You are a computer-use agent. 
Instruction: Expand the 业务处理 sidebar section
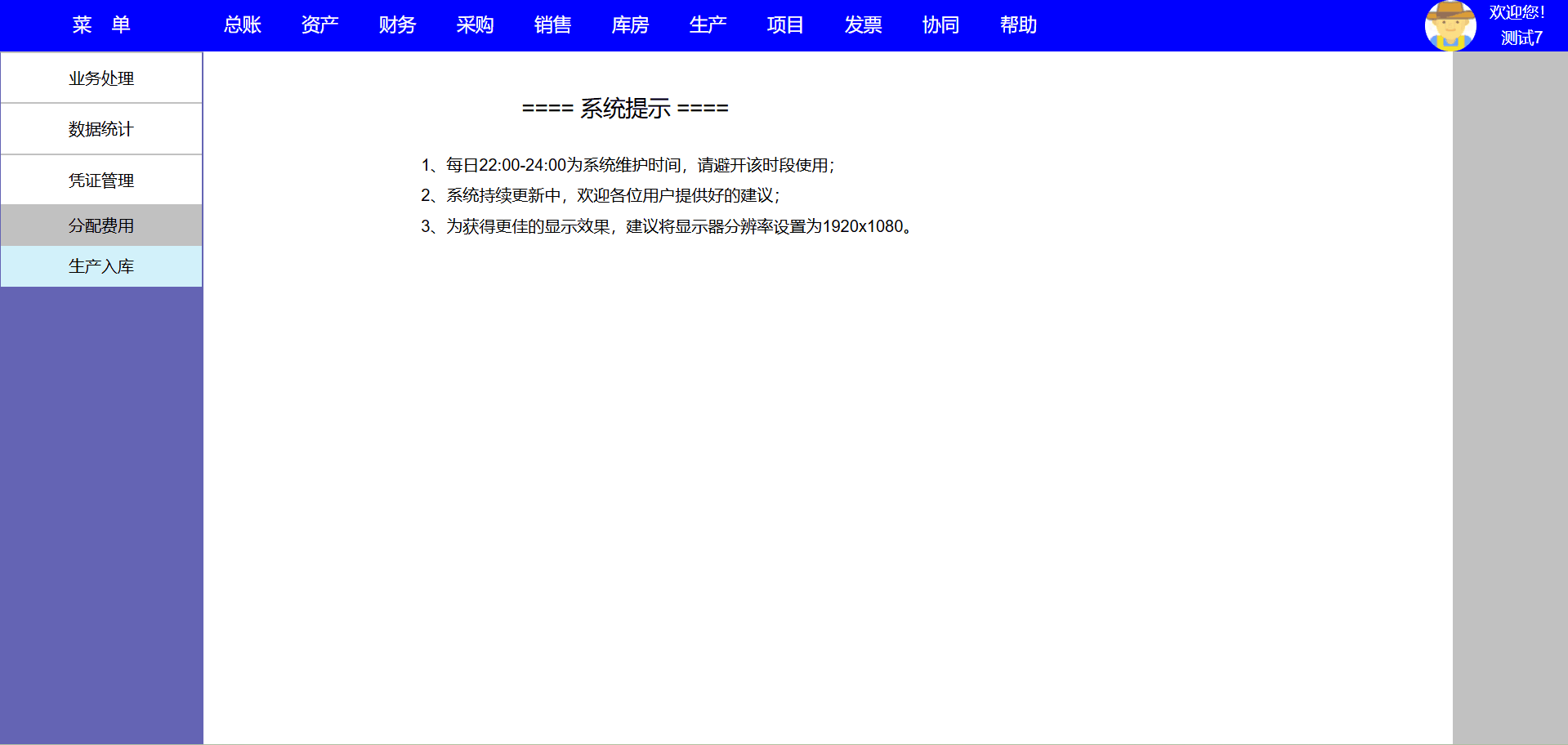pyautogui.click(x=101, y=78)
